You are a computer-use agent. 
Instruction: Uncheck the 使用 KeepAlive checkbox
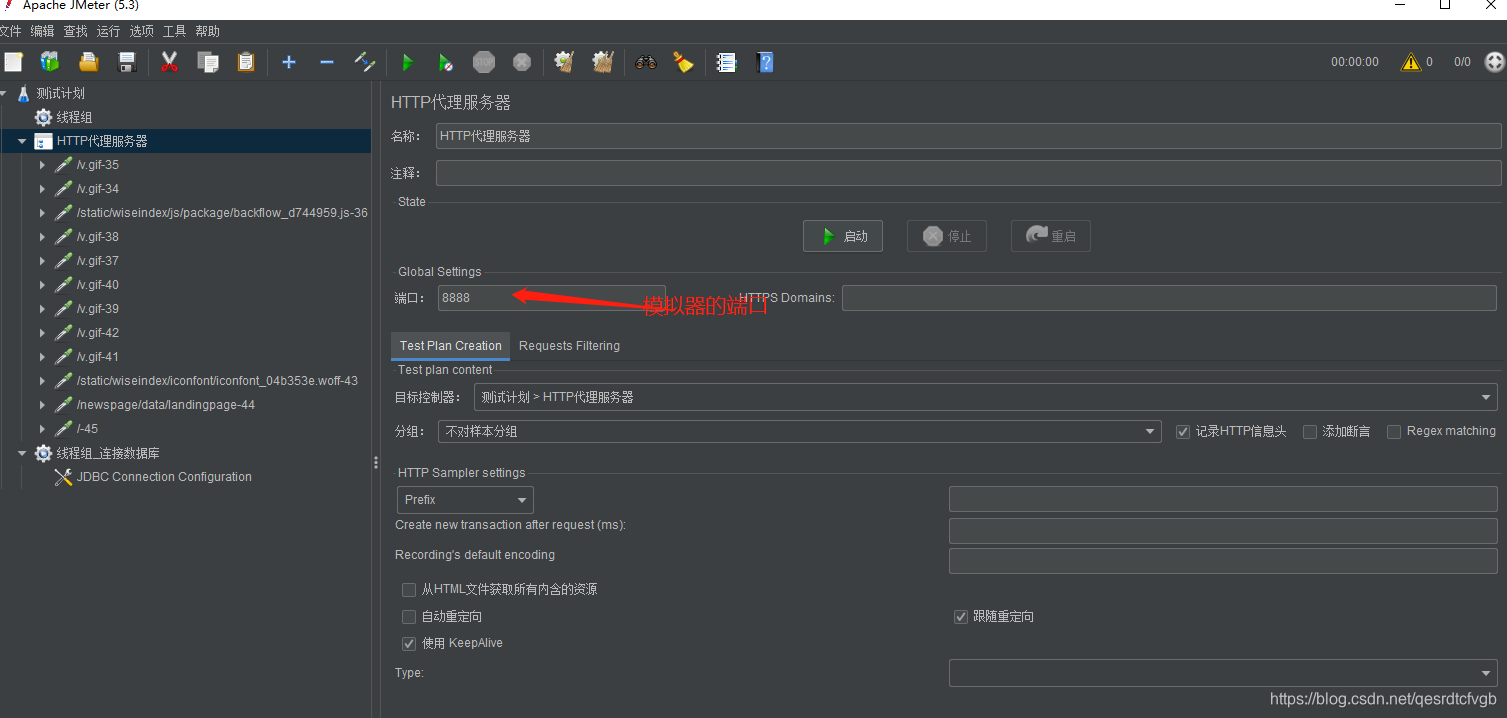pyautogui.click(x=409, y=644)
